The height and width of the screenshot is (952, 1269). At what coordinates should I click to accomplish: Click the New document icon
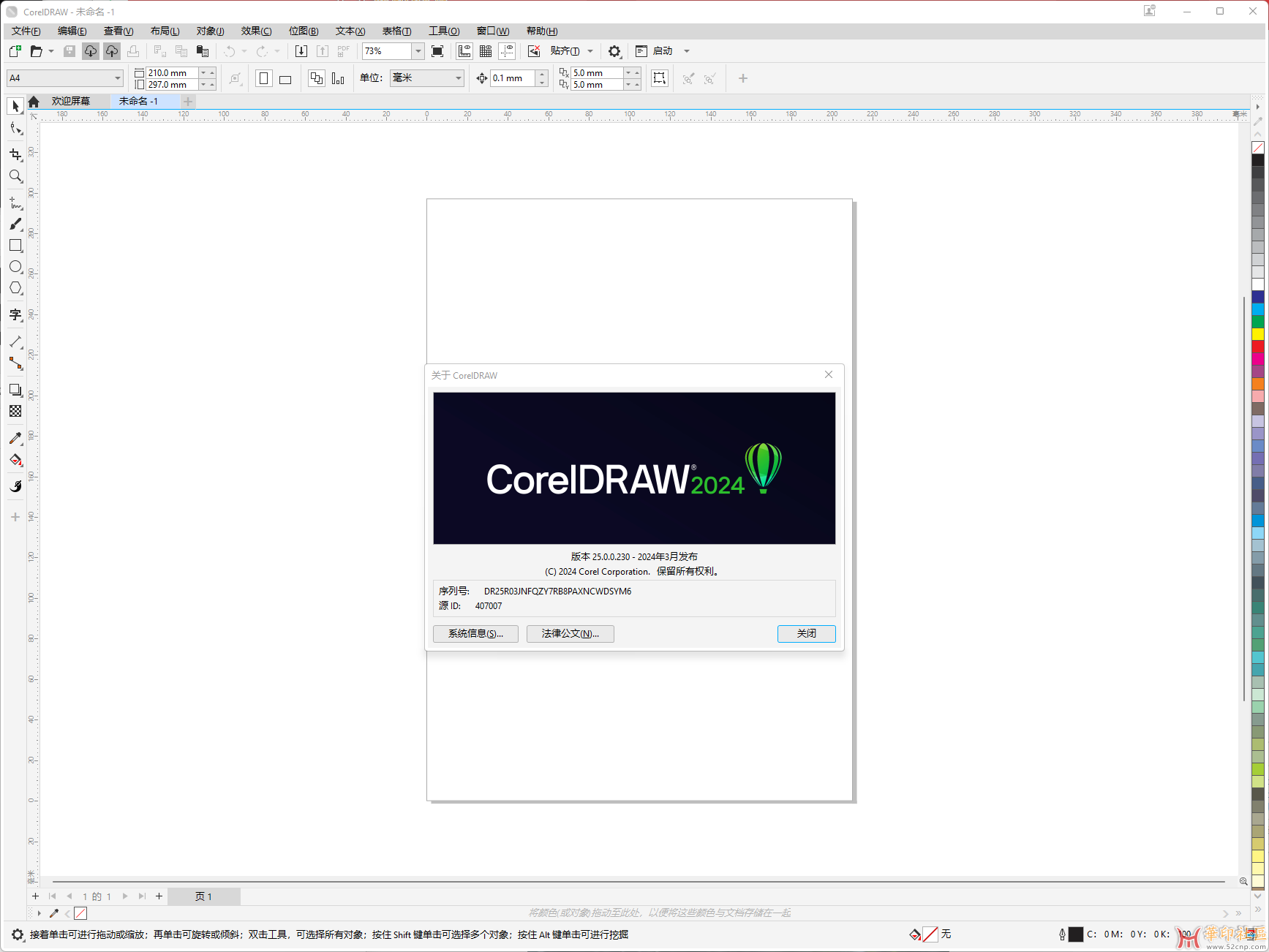pos(15,51)
